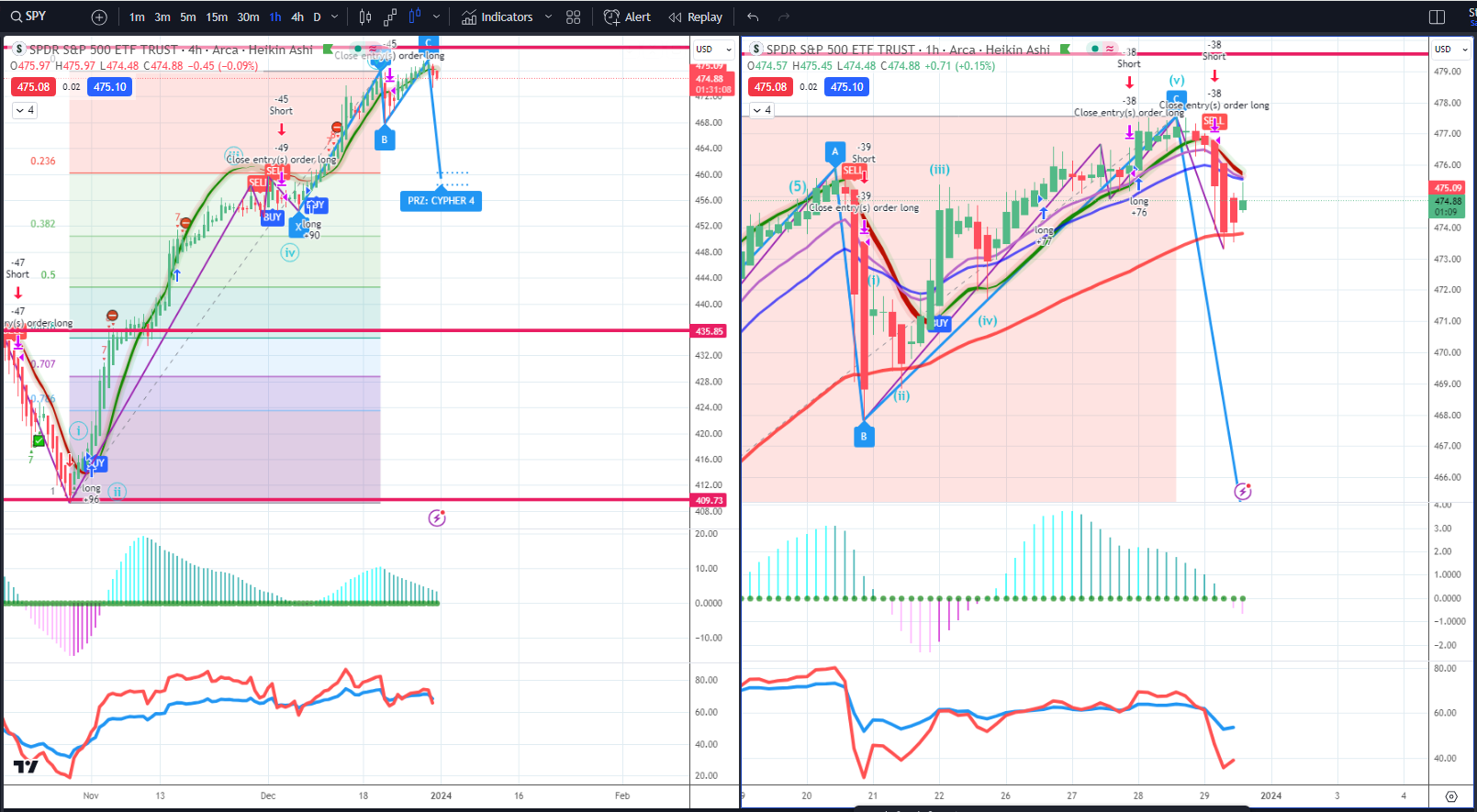Viewport: 1477px width, 812px height.
Task: Select the red SELL marker near 1h chart top
Action: point(1214,121)
